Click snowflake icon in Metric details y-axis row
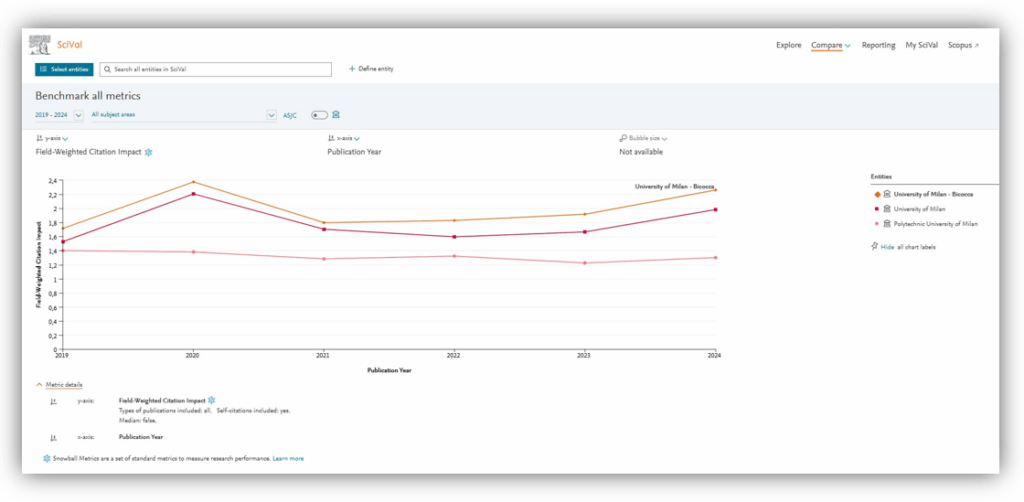Screen dimensions: 1024x502 [212, 400]
